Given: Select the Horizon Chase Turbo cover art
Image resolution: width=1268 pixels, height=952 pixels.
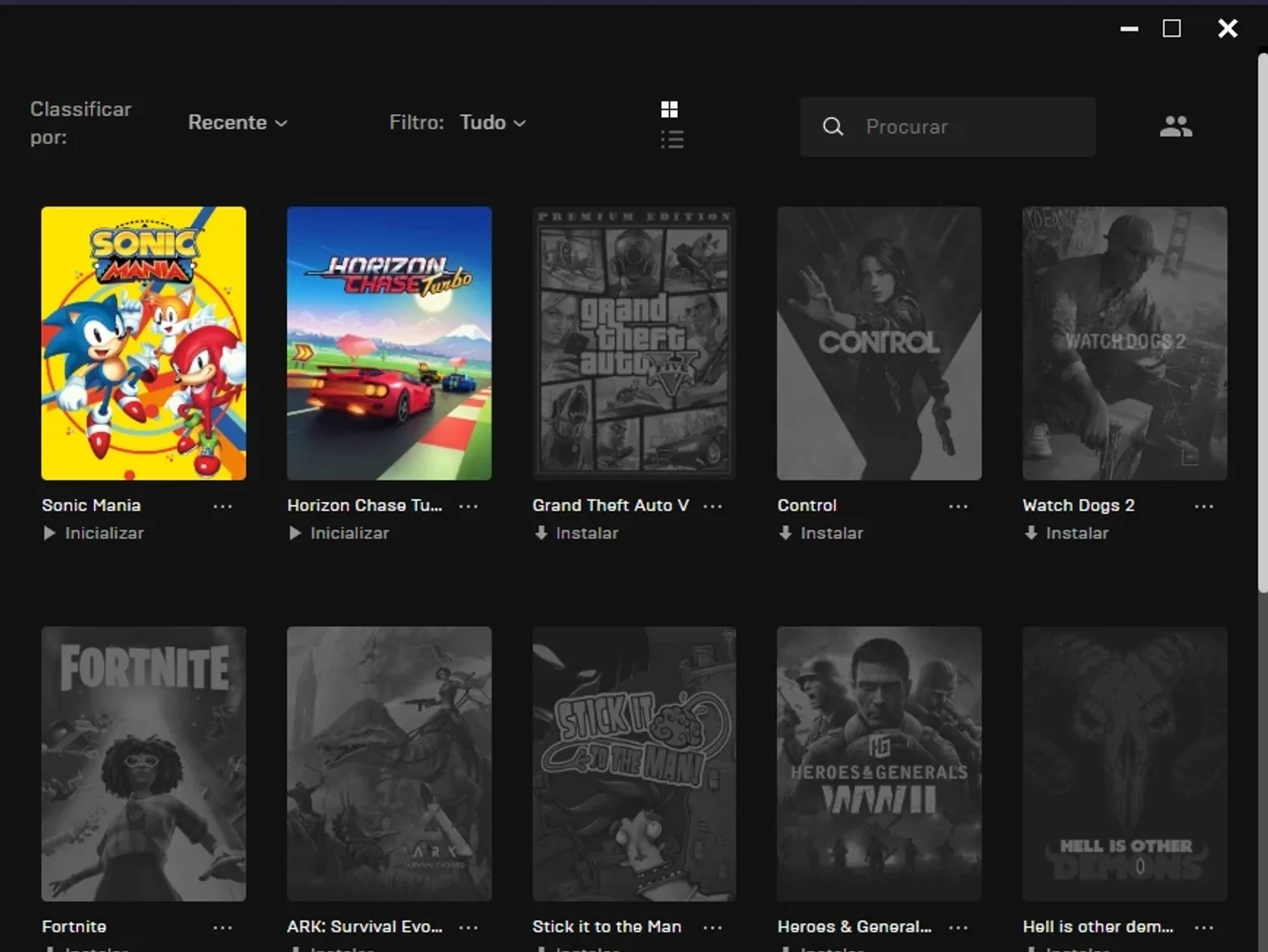Looking at the screenshot, I should (389, 343).
